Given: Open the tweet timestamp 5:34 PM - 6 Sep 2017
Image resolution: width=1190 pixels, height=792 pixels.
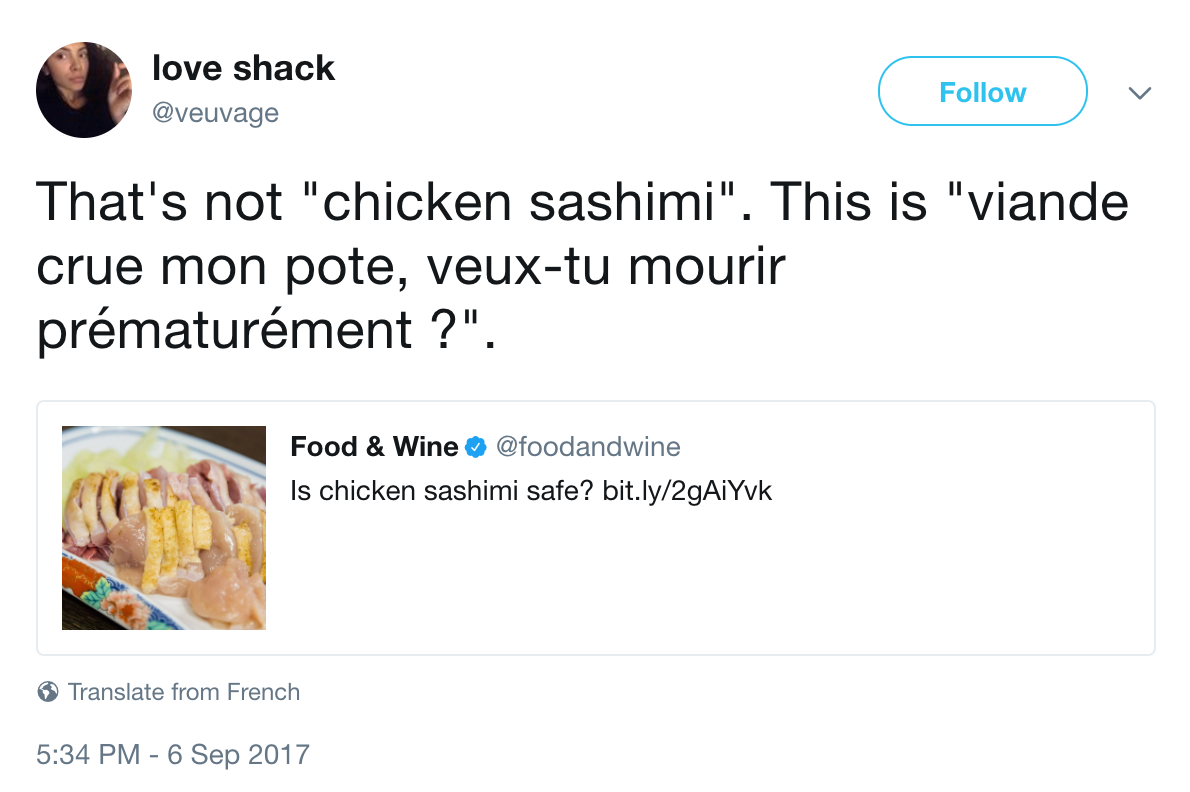Looking at the screenshot, I should [x=172, y=755].
